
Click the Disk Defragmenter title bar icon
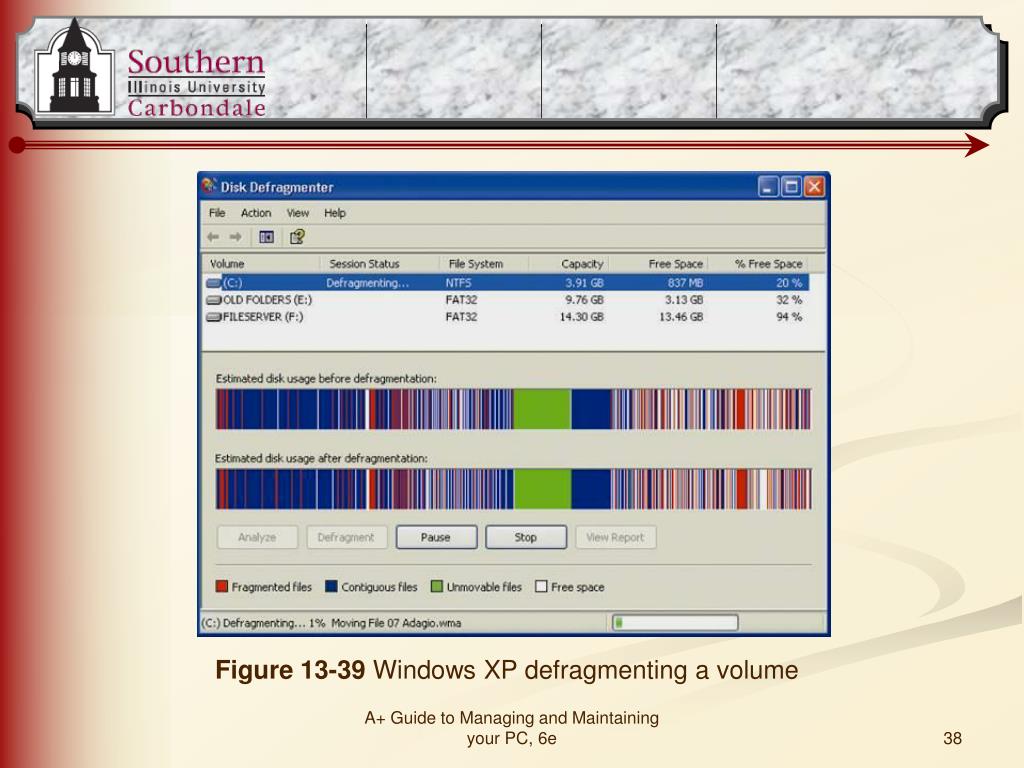[x=209, y=186]
